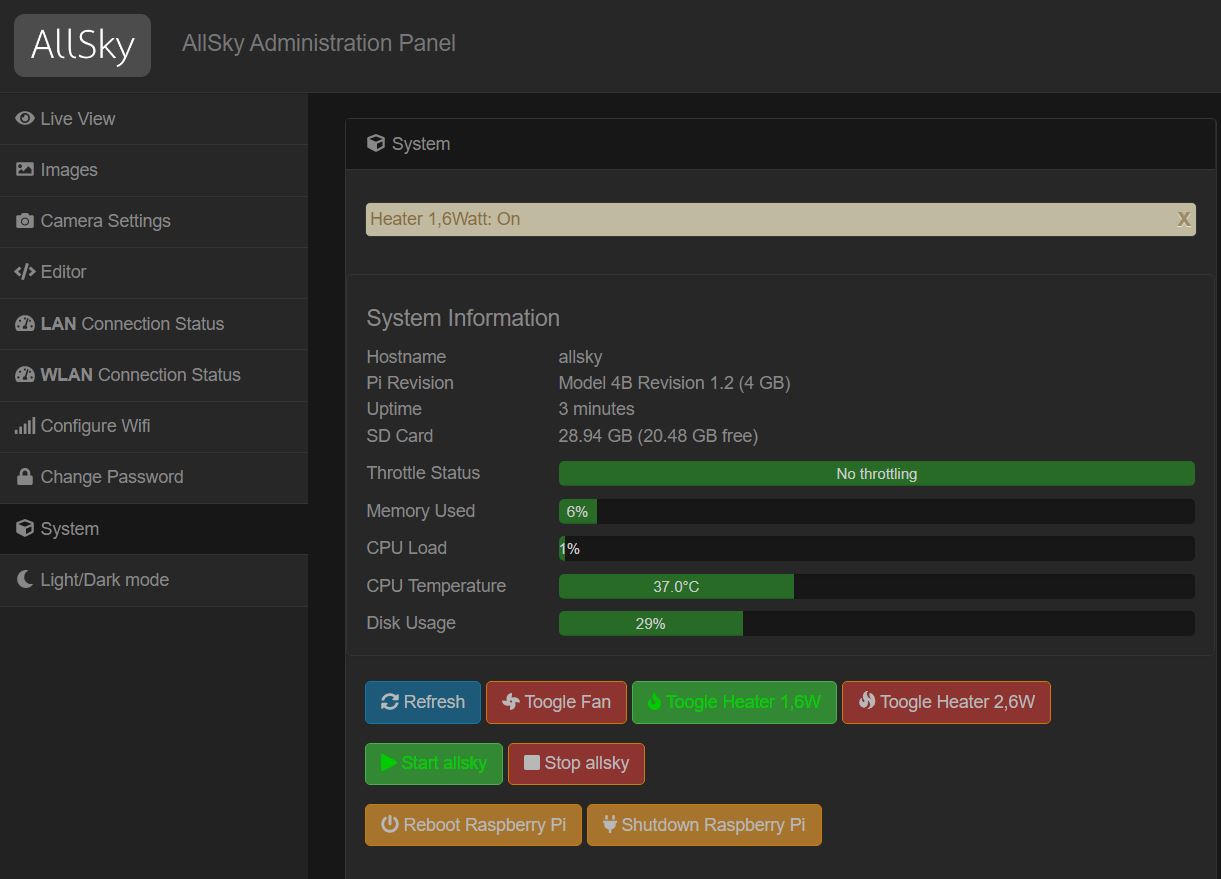Reboot the Raspberry Pi
Screen dimensions: 1221x879
click(473, 825)
